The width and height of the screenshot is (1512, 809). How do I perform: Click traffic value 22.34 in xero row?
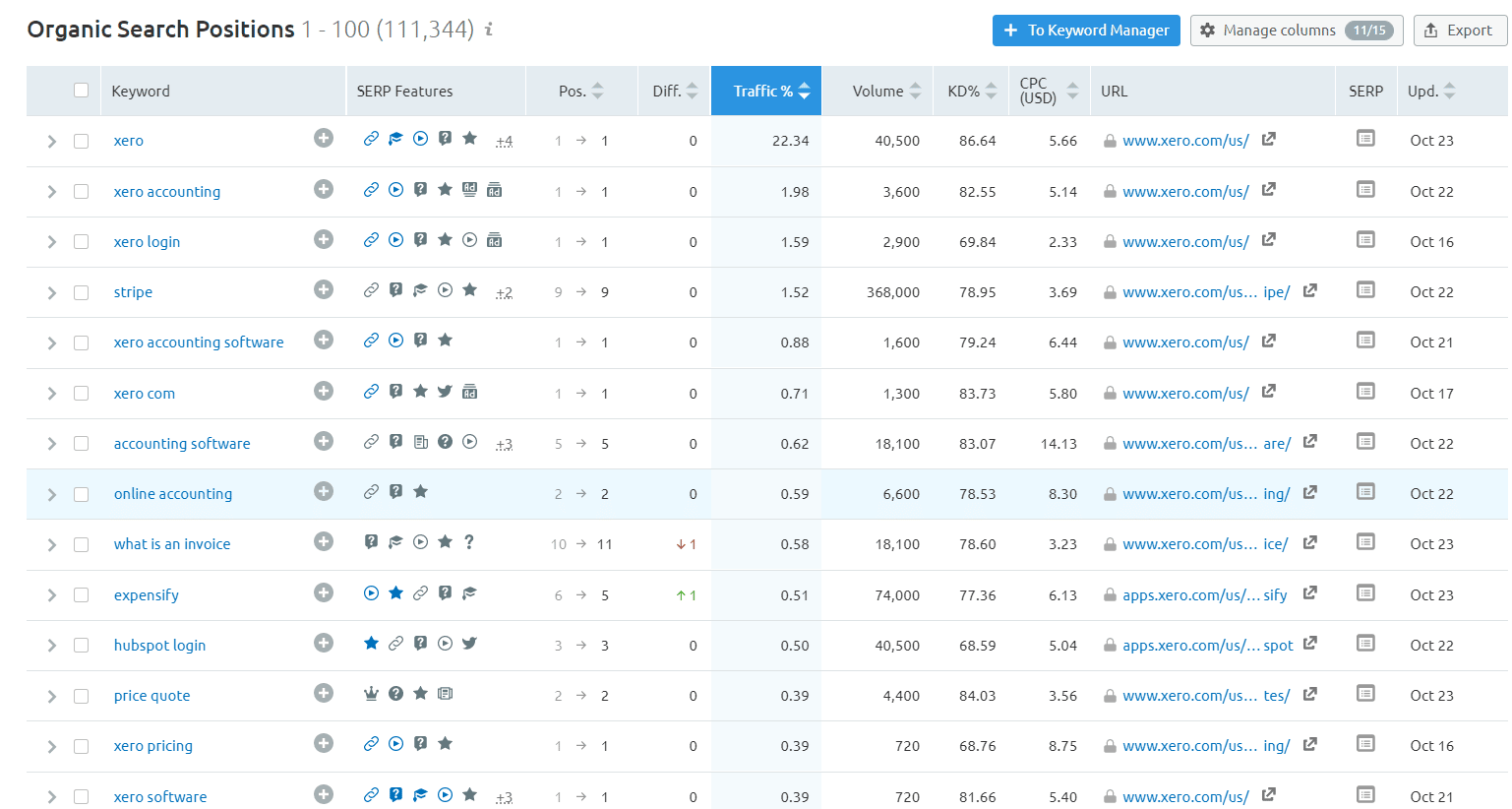[791, 141]
